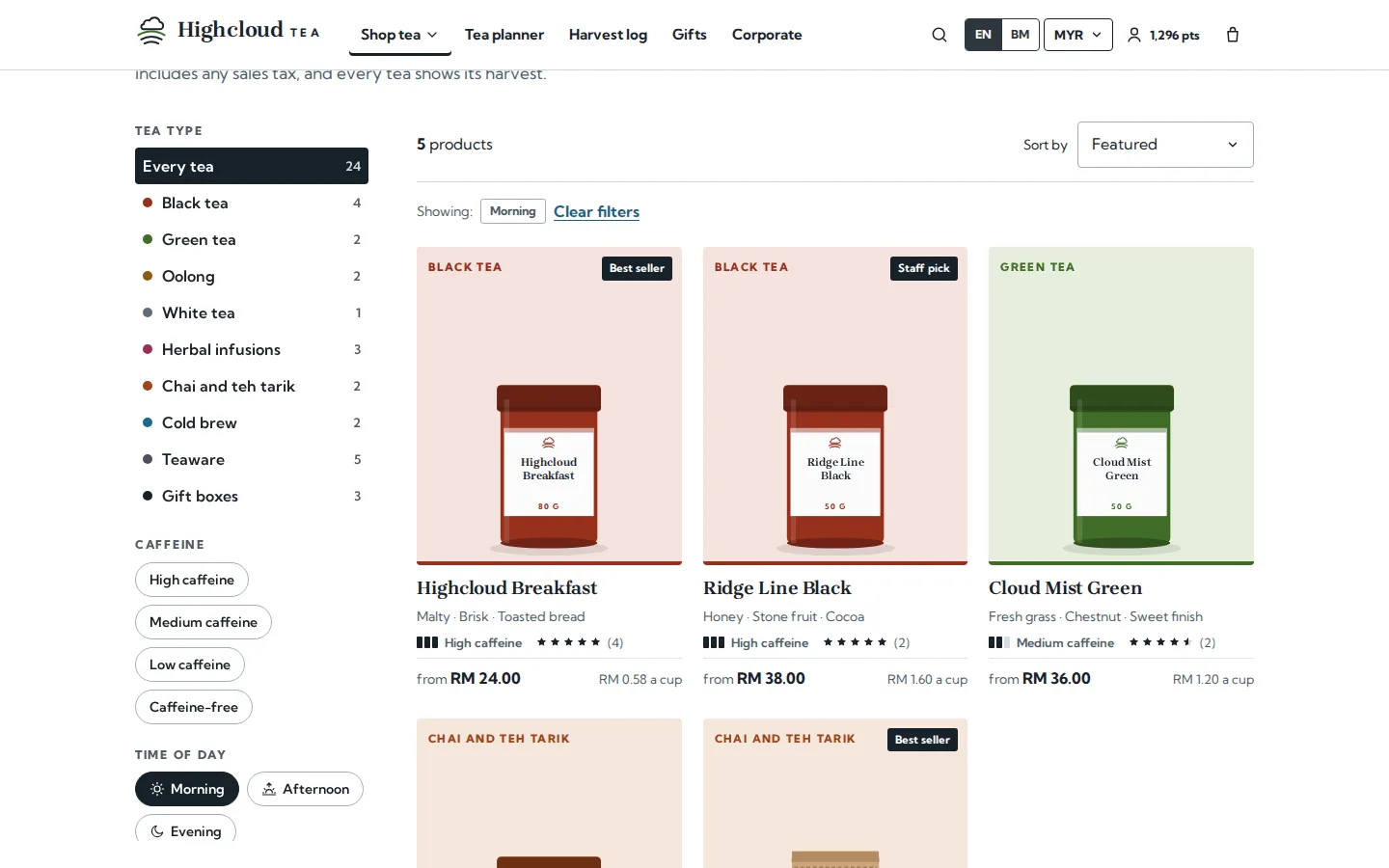Screen dimensions: 1389x868
Task: Click price RM 24.00
Action: pyautogui.click(x=485, y=679)
